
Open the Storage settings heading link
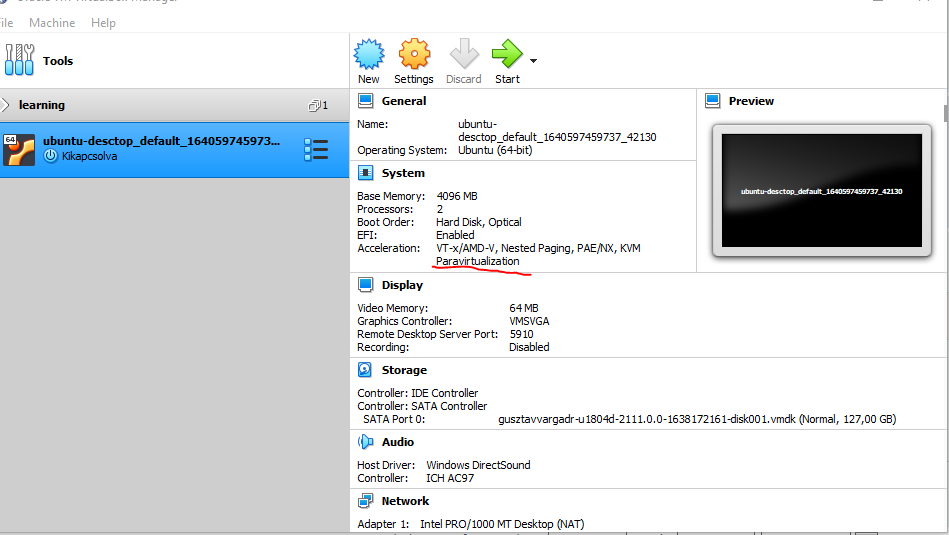[404, 370]
